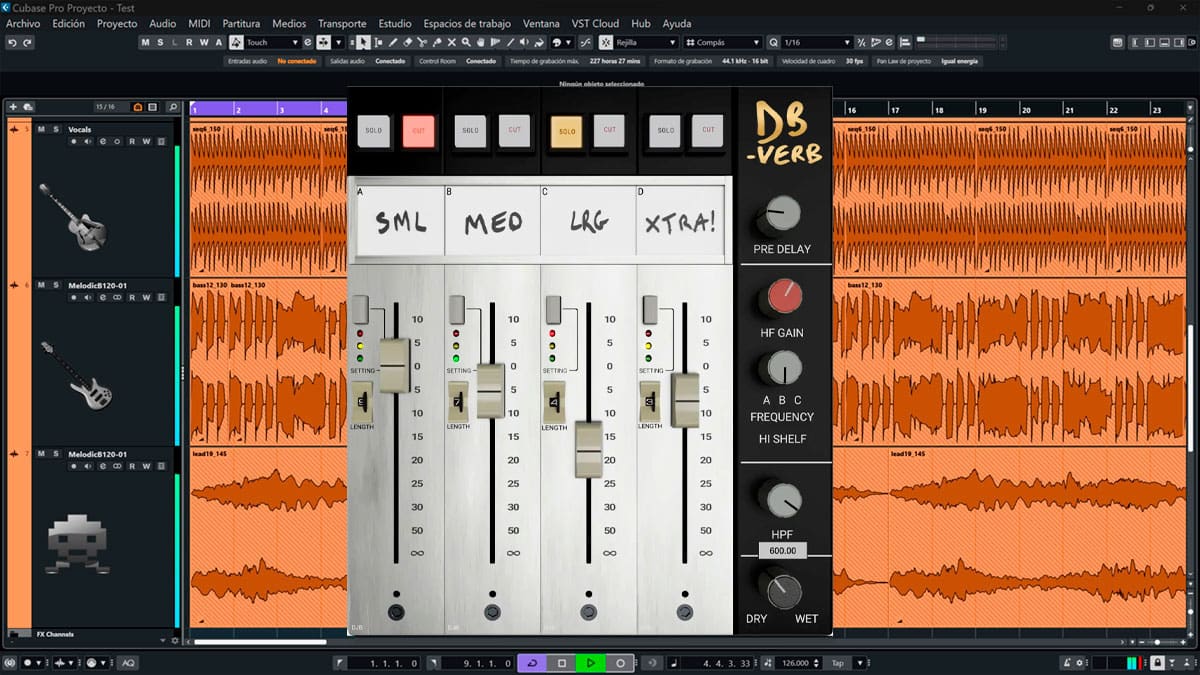1200x675 pixels.
Task: Open the Proyecto menu
Action: point(117,23)
